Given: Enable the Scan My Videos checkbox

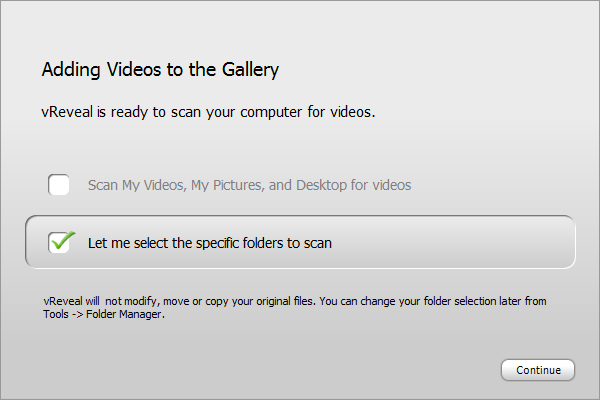Looking at the screenshot, I should (x=59, y=185).
